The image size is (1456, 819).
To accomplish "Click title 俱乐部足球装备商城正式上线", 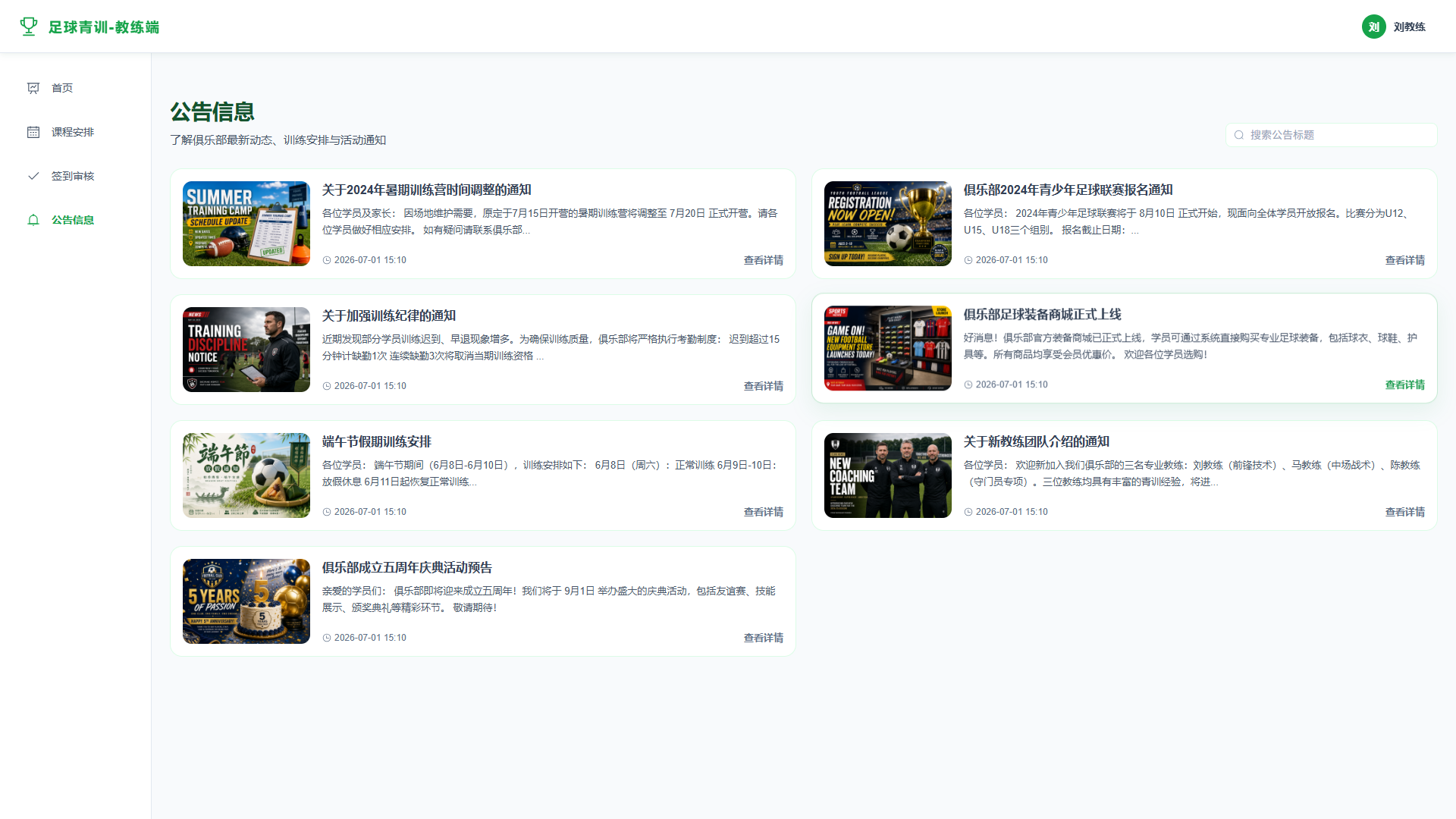I will [1042, 314].
